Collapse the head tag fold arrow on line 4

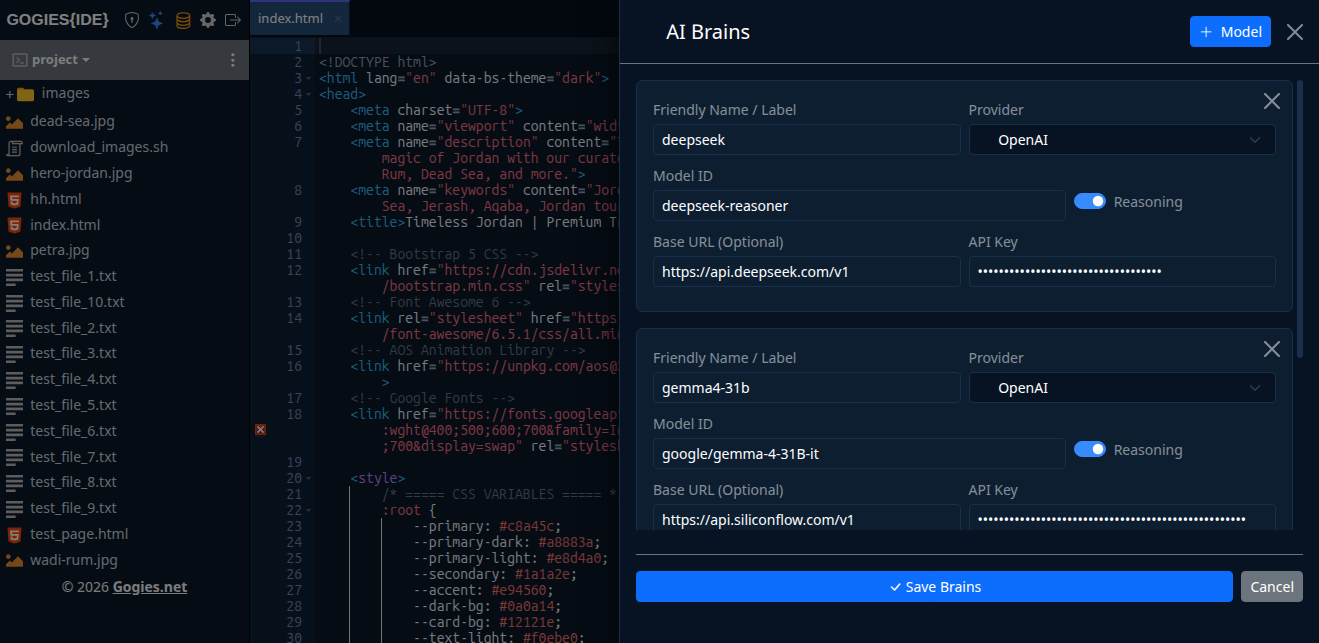(x=311, y=94)
